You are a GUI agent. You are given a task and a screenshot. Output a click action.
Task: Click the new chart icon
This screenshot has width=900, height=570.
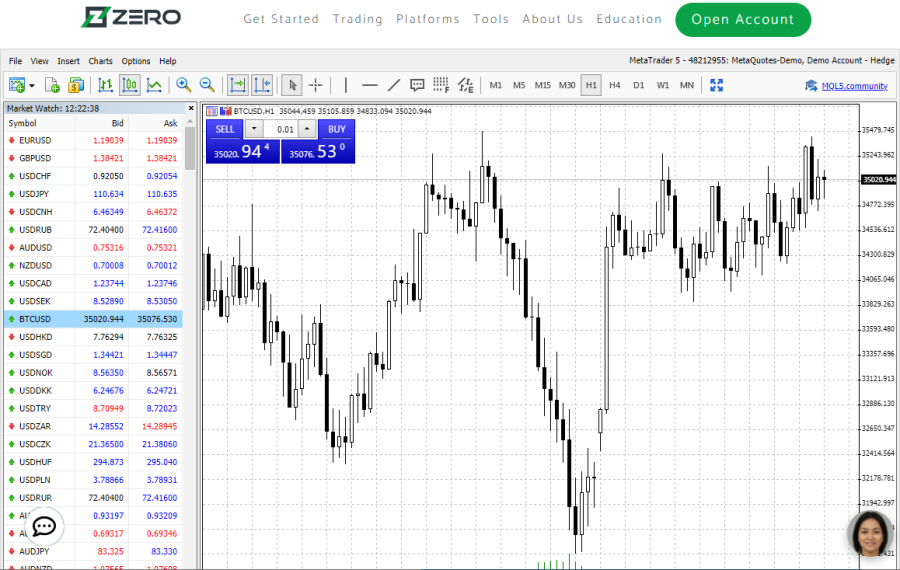coord(17,86)
